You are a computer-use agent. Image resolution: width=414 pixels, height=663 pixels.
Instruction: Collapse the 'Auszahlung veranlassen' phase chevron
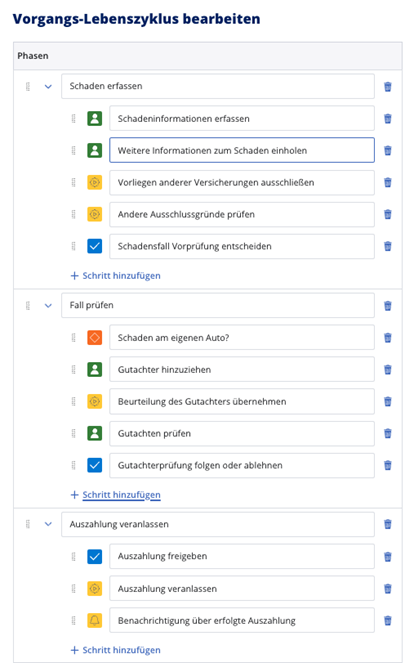(x=48, y=524)
